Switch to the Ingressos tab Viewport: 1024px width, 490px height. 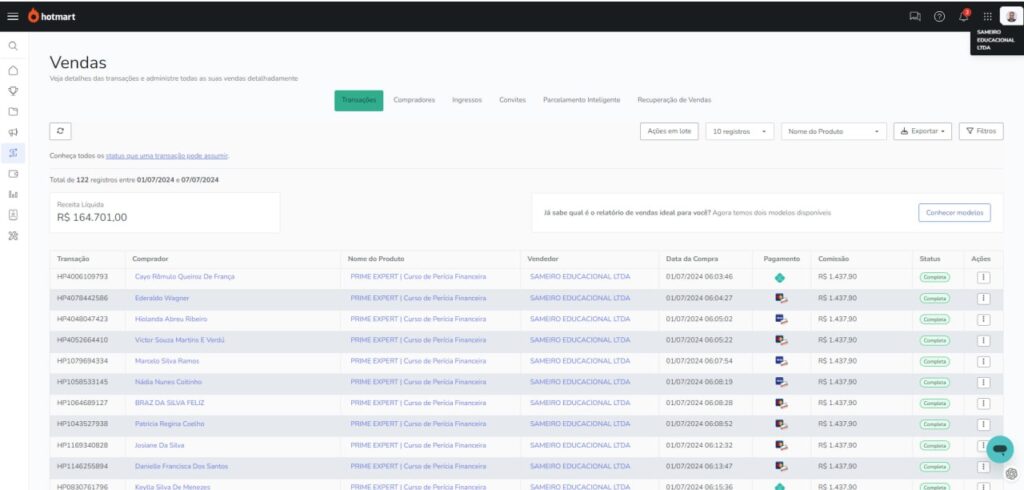tap(467, 101)
